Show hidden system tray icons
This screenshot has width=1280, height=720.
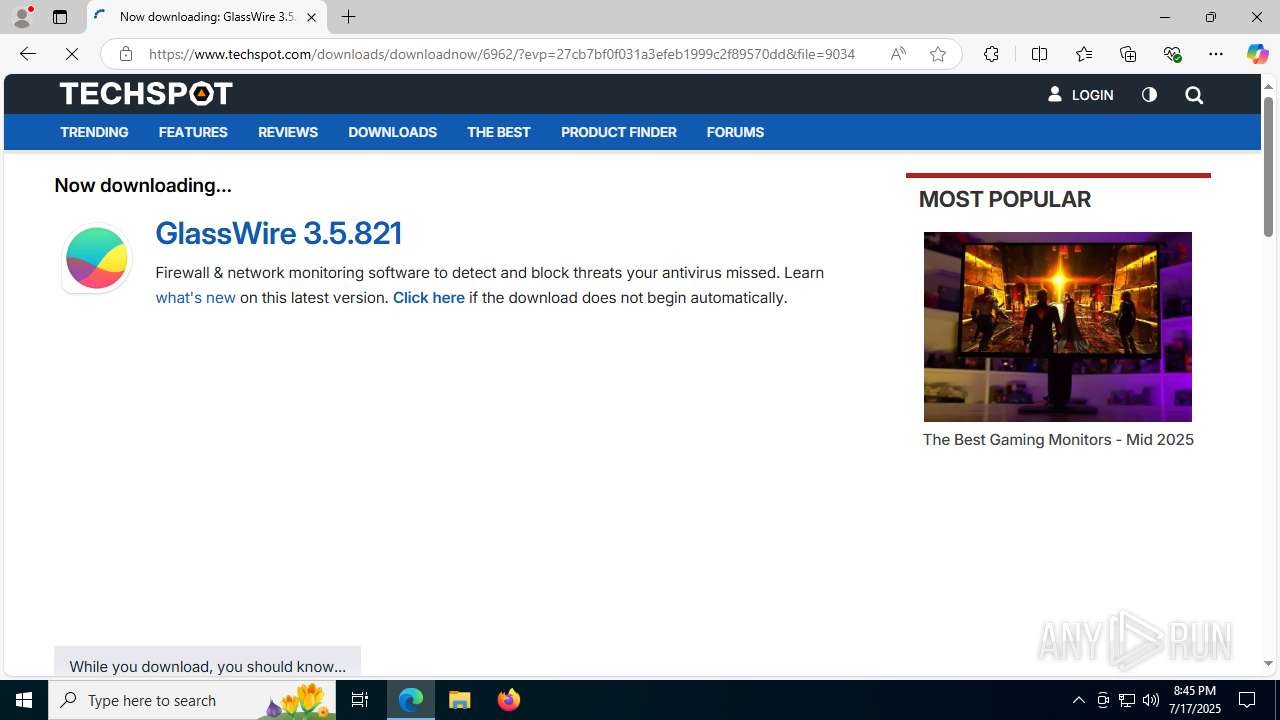click(1078, 700)
